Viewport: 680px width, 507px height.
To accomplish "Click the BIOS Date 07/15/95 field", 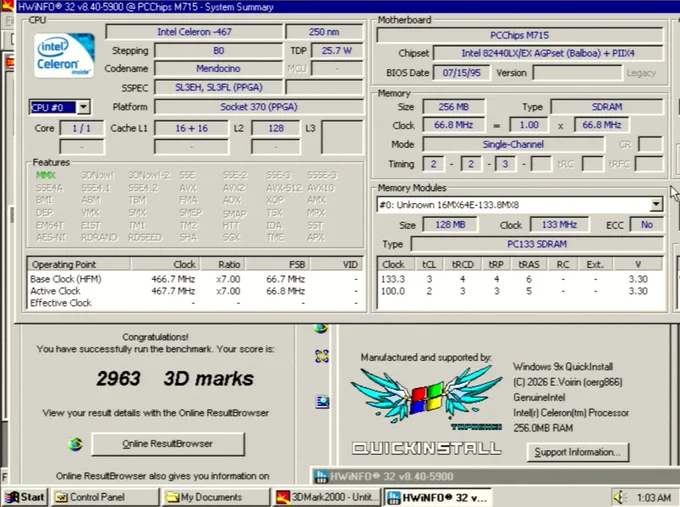I will click(461, 72).
